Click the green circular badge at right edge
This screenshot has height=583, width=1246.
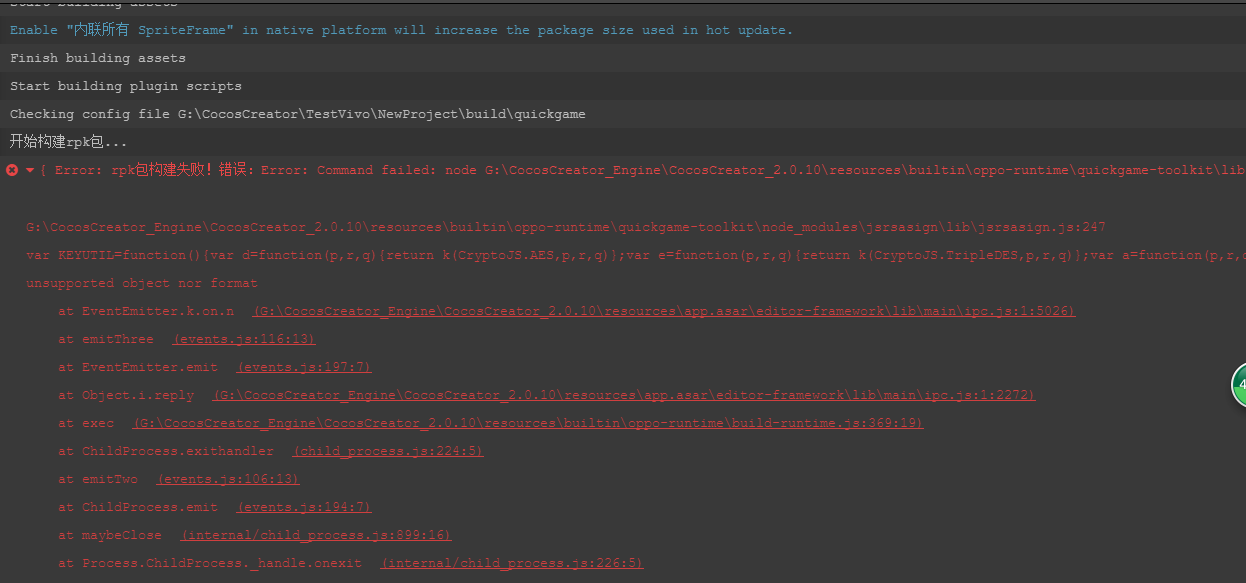click(1240, 386)
